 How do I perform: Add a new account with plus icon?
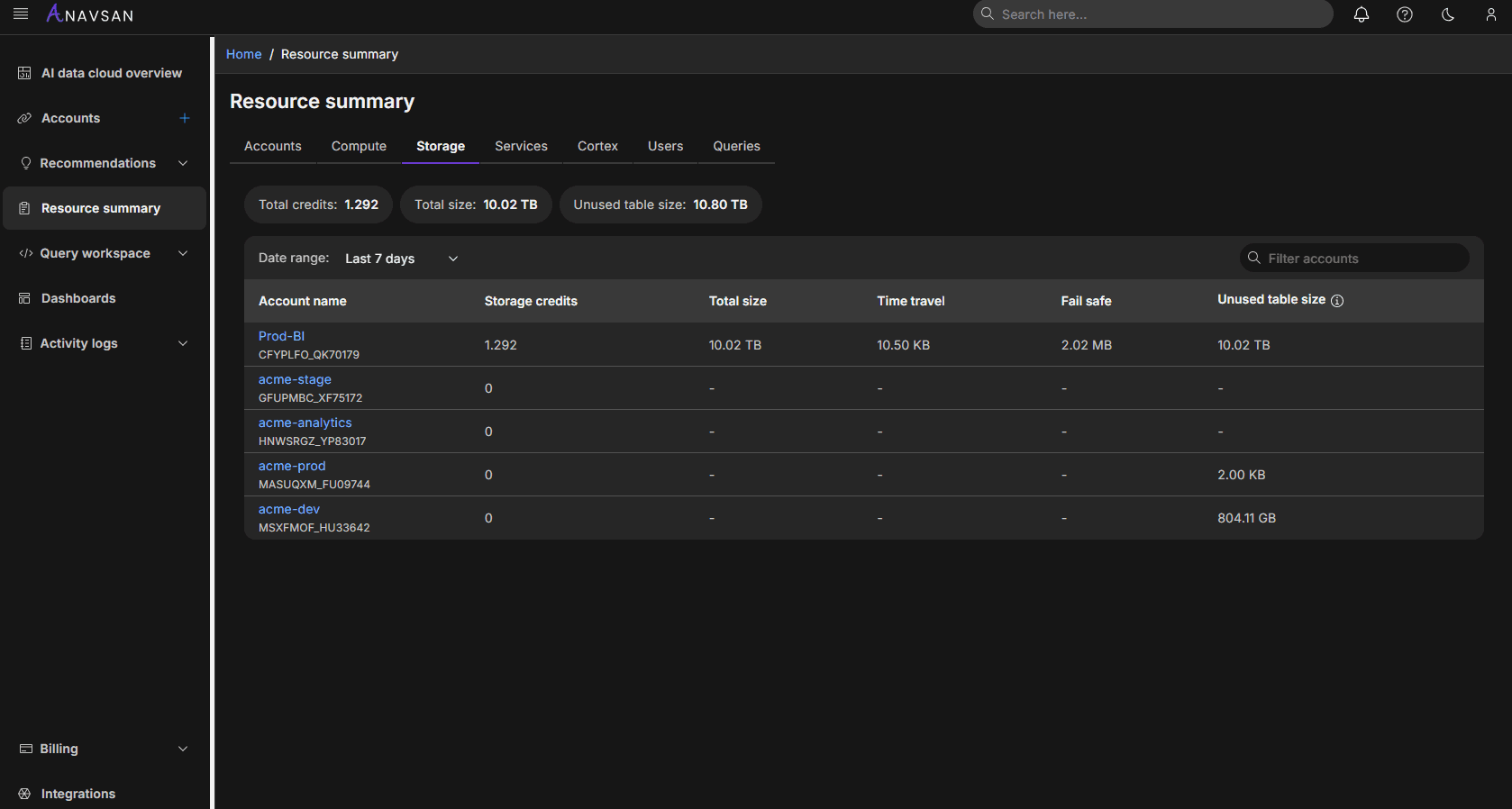[x=185, y=118]
